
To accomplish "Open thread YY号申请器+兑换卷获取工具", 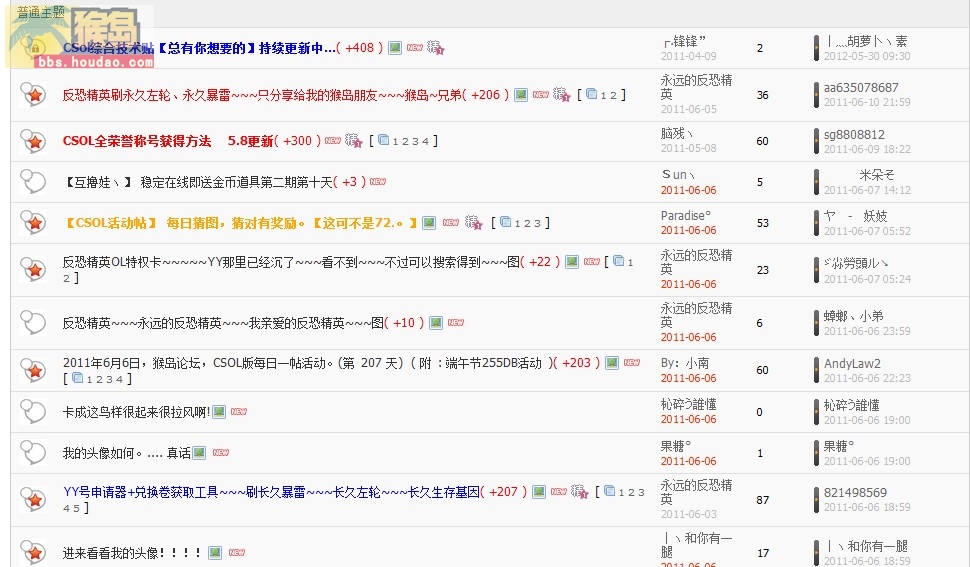I will [271, 492].
